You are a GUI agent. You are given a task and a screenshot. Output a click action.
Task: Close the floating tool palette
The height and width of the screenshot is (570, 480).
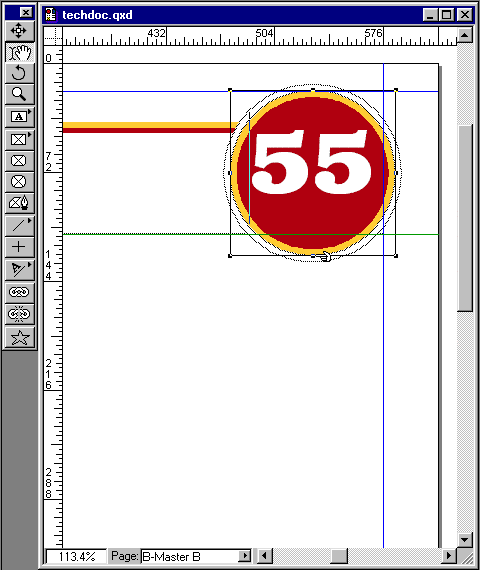(26, 13)
